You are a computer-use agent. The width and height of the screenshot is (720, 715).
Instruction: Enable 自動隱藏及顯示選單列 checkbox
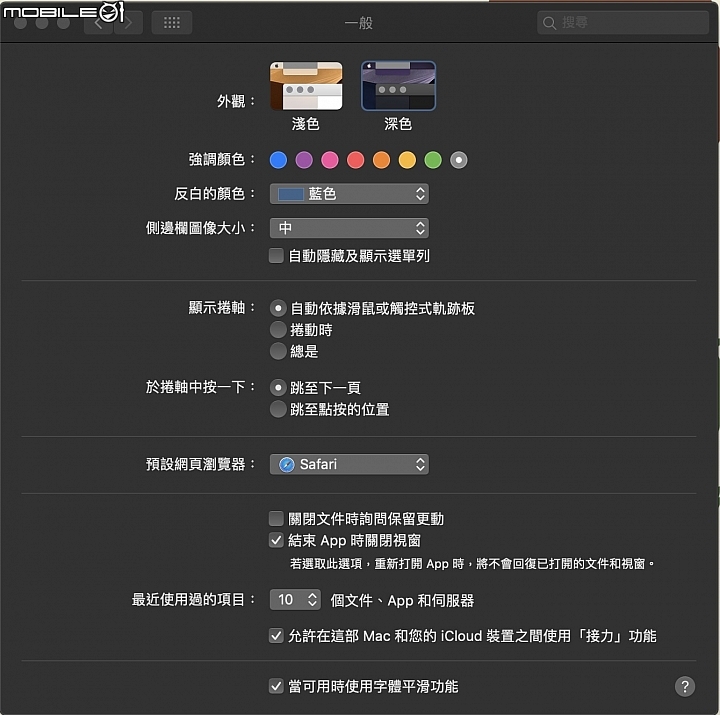[x=276, y=256]
